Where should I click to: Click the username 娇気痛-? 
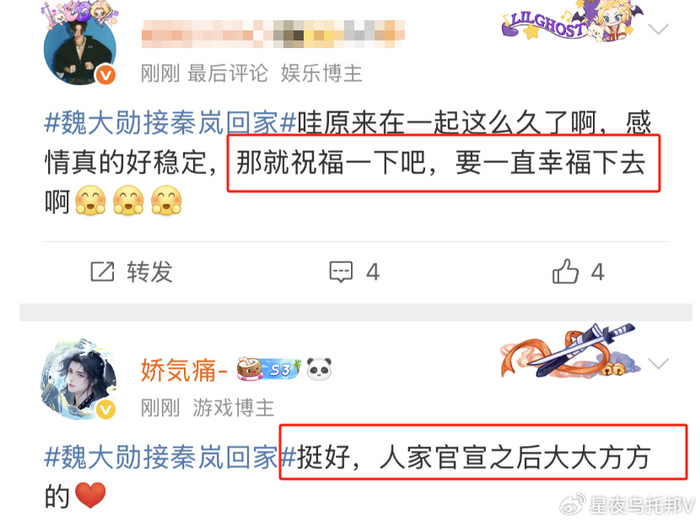184,370
